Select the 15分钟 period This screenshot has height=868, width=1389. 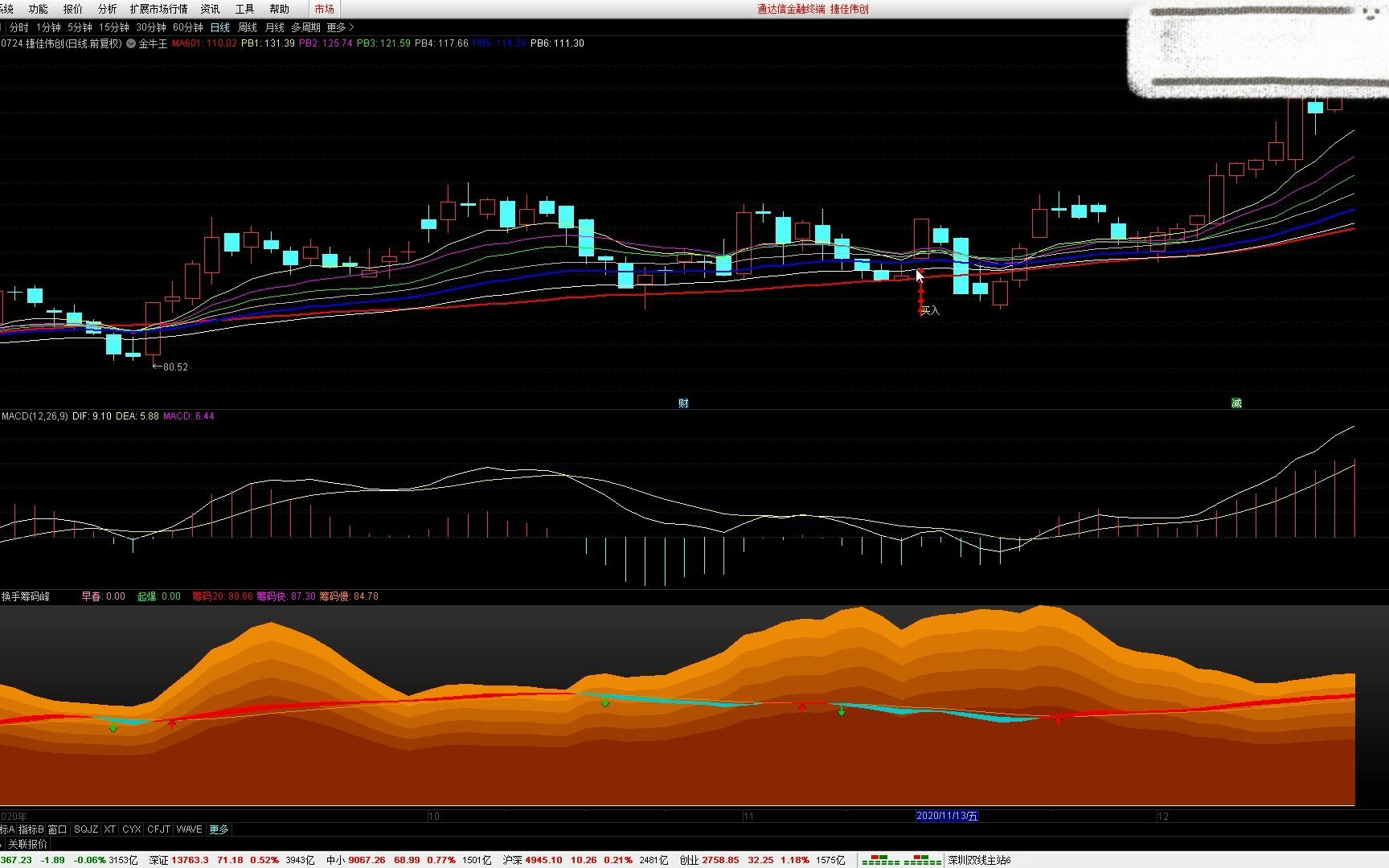tap(113, 27)
